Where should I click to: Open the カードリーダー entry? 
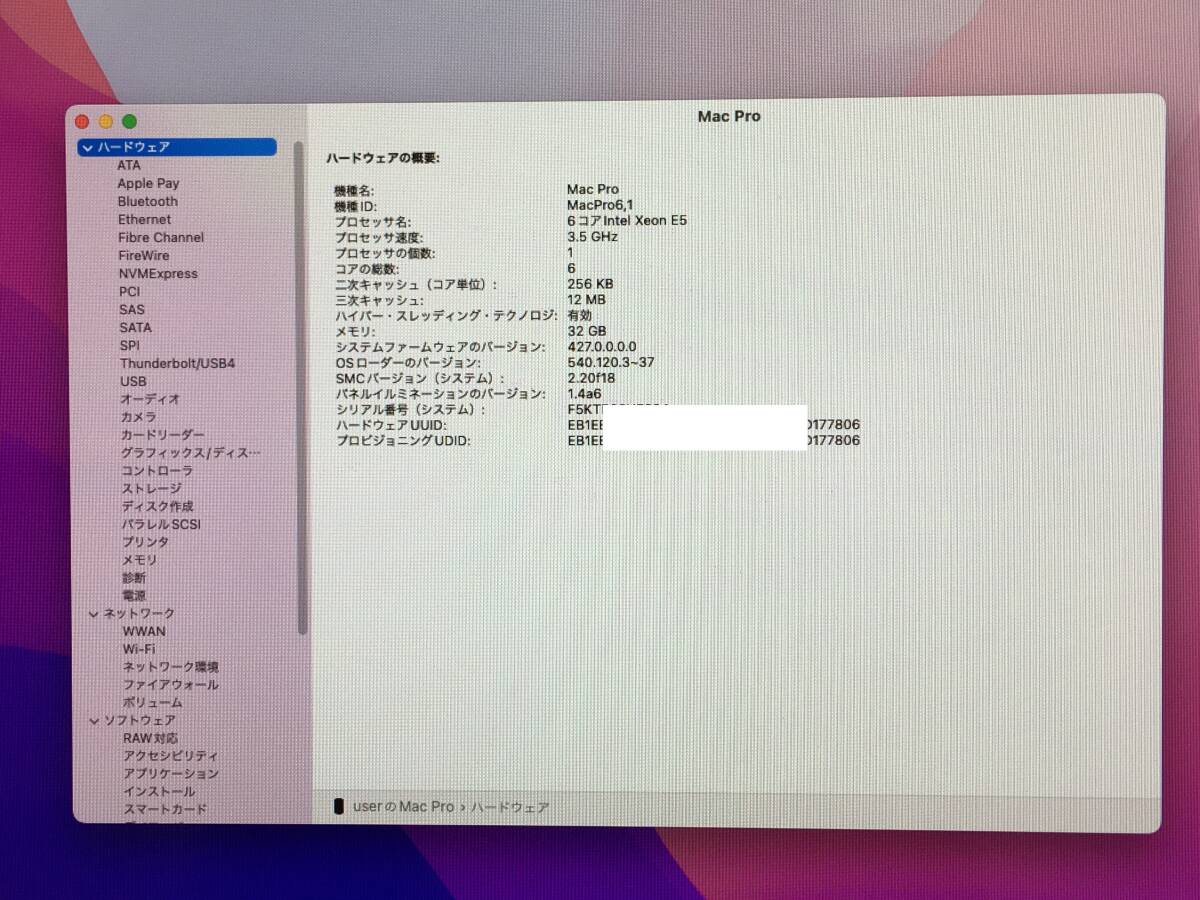162,435
